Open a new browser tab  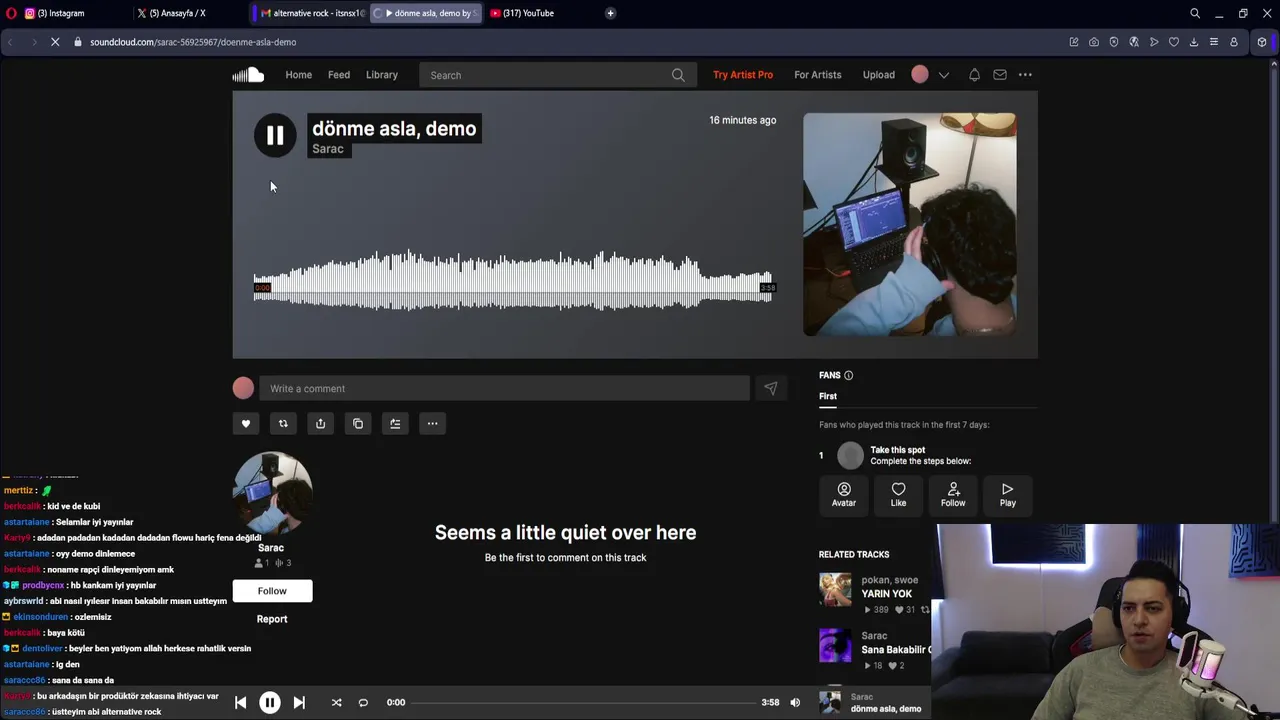pos(610,13)
